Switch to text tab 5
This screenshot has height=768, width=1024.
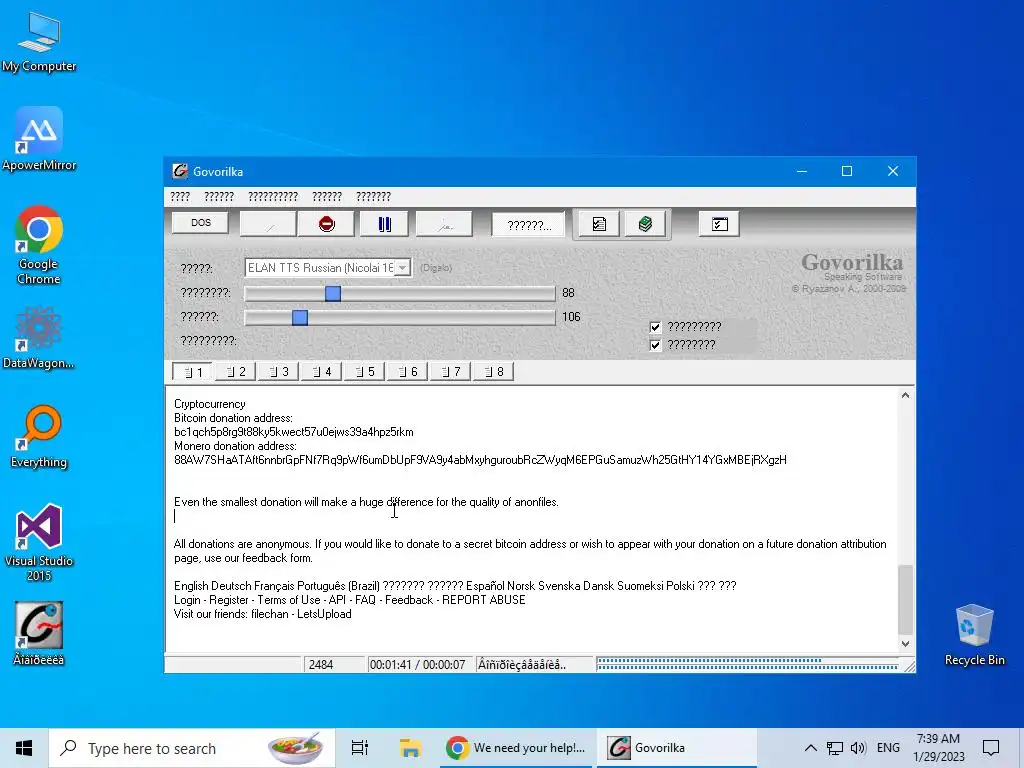point(364,372)
